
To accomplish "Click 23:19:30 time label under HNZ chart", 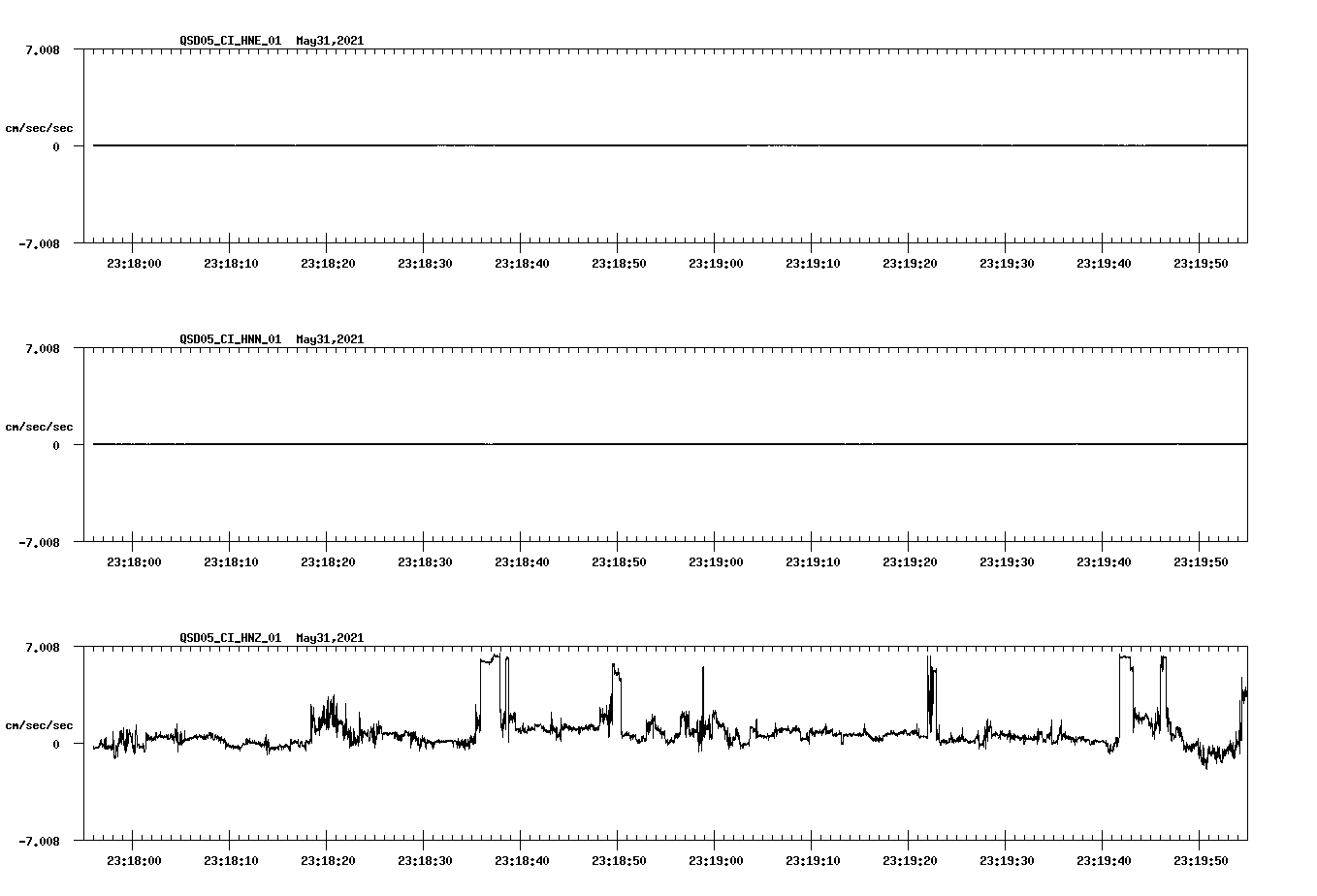I will tap(1007, 861).
